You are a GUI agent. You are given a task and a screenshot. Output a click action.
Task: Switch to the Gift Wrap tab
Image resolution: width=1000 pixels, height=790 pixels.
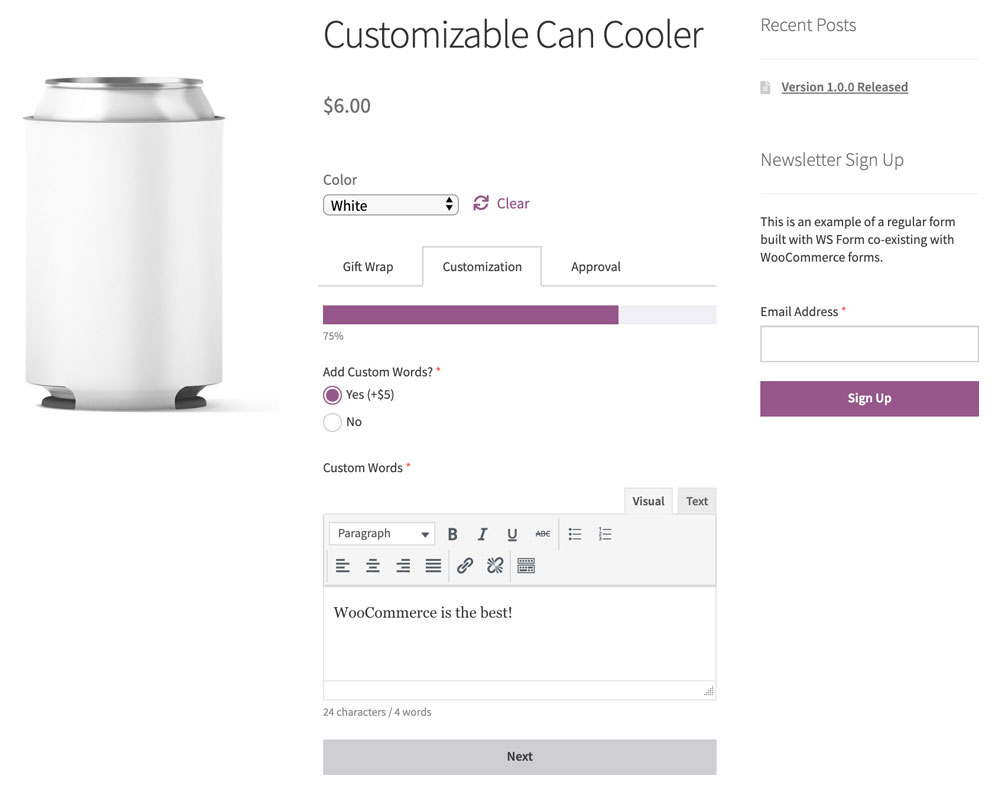(x=368, y=267)
